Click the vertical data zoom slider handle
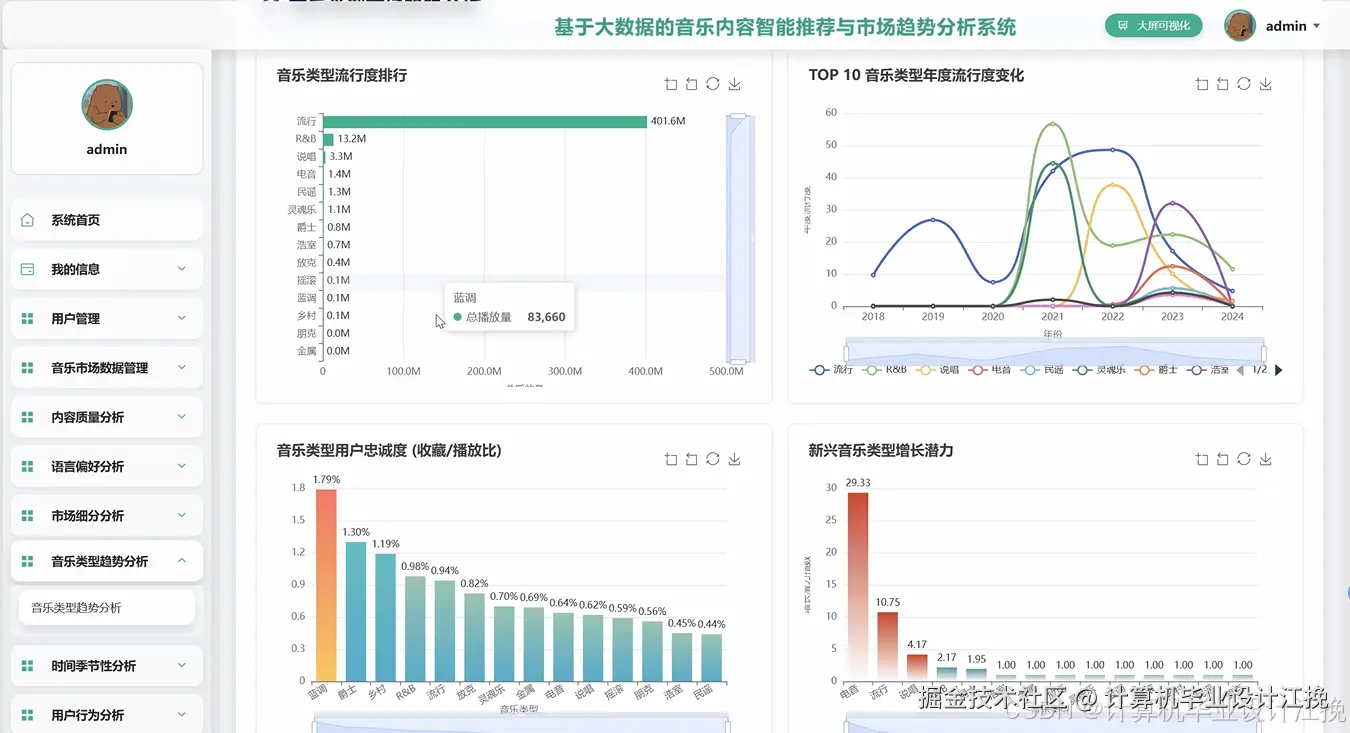Screen dimensions: 1350x733 click(739, 116)
